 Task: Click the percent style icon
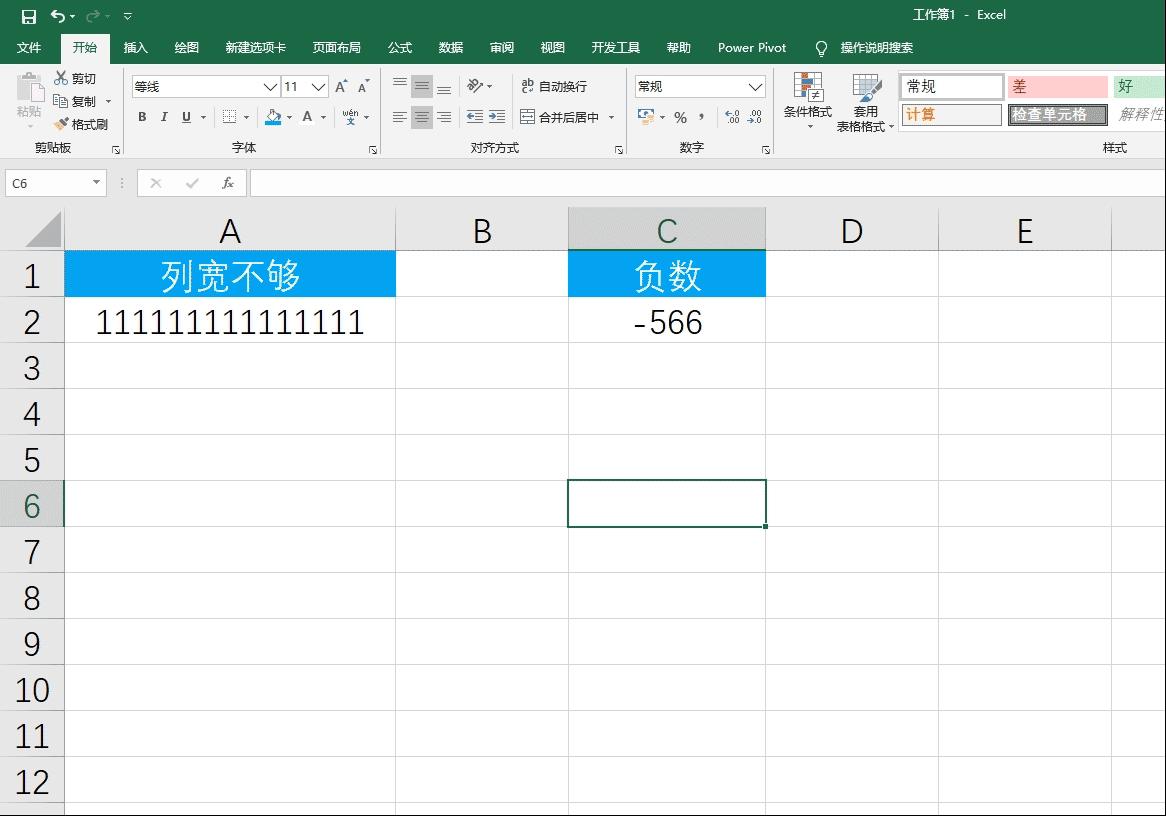[678, 117]
